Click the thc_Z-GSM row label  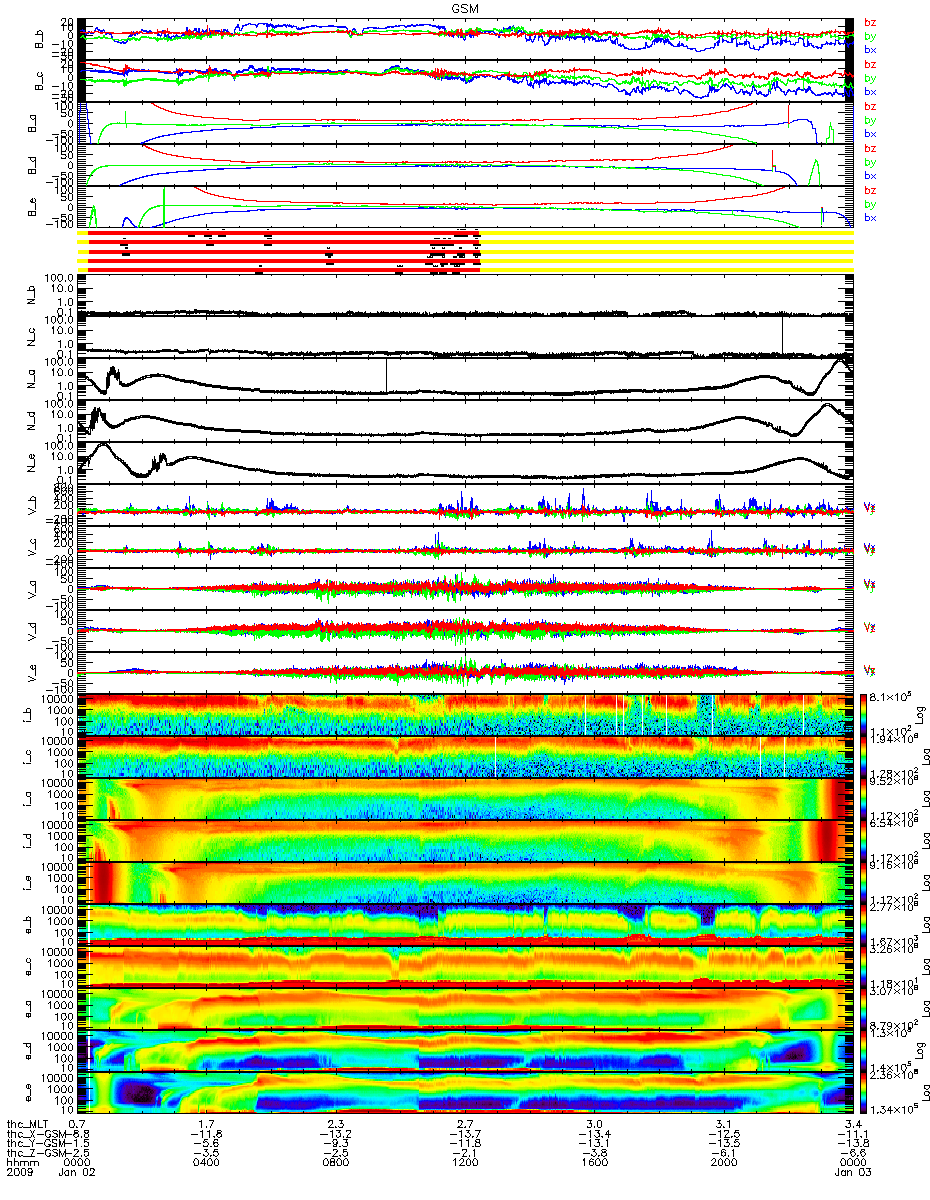pos(37,1154)
